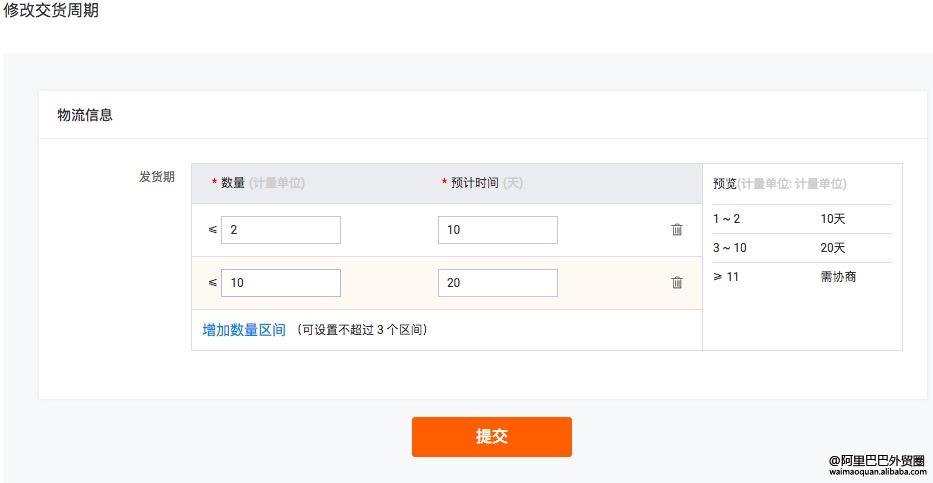This screenshot has height=483, width=933.
Task: Select preview value 需协商
Action: coord(838,277)
